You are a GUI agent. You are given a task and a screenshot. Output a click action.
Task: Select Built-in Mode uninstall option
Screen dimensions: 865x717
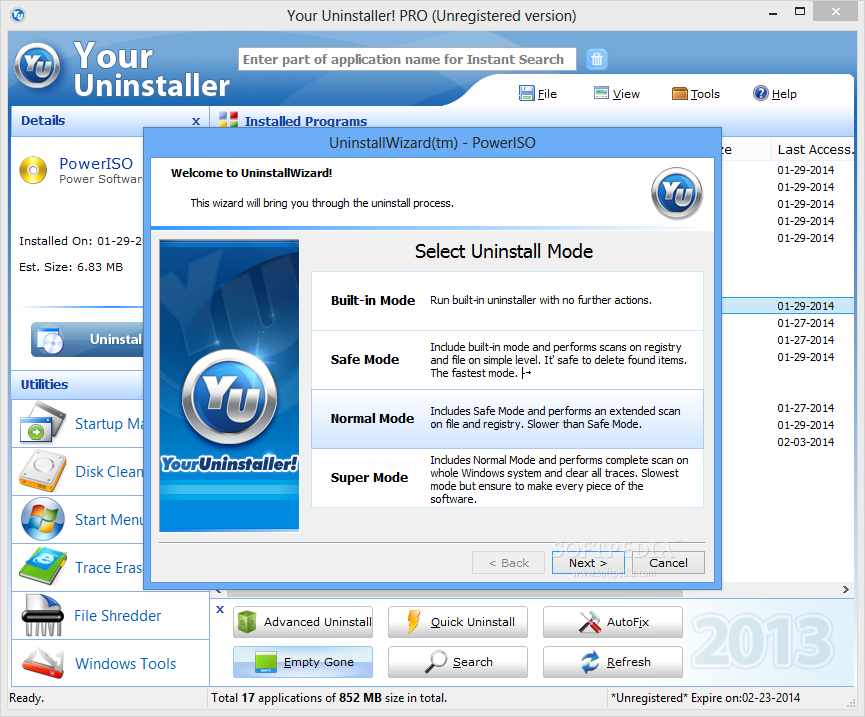tap(508, 301)
